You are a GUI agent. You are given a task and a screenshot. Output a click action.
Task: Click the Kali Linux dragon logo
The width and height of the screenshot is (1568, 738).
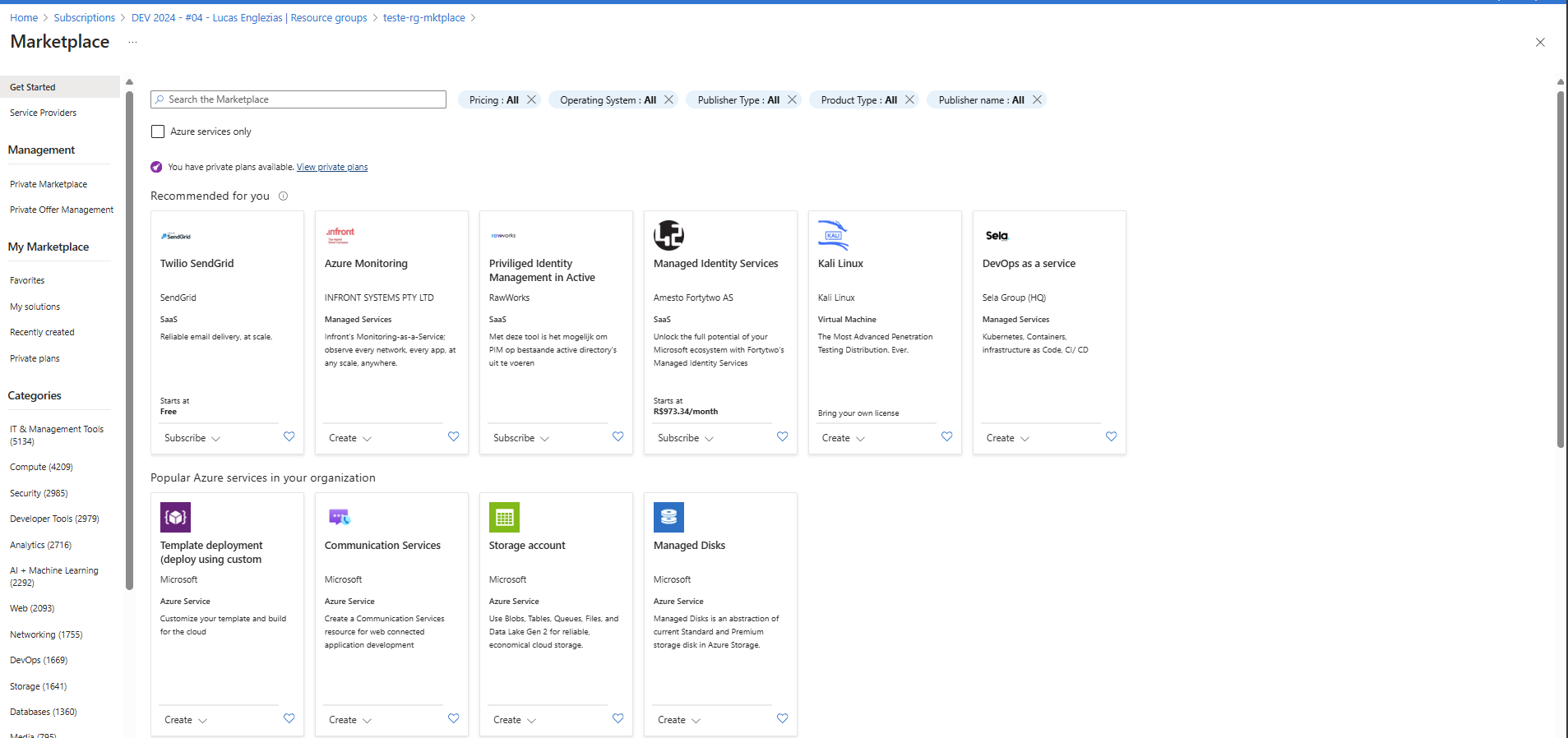pos(833,235)
